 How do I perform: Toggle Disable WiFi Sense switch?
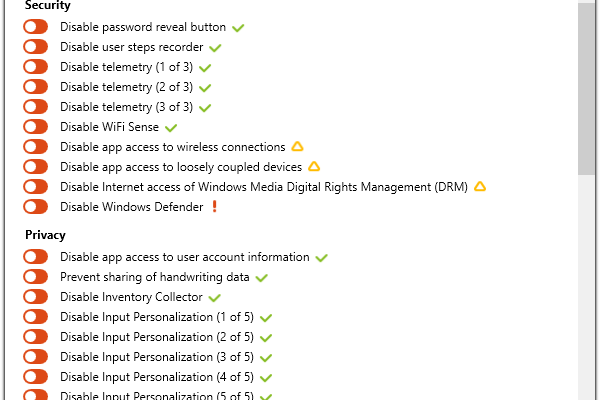tap(36, 127)
